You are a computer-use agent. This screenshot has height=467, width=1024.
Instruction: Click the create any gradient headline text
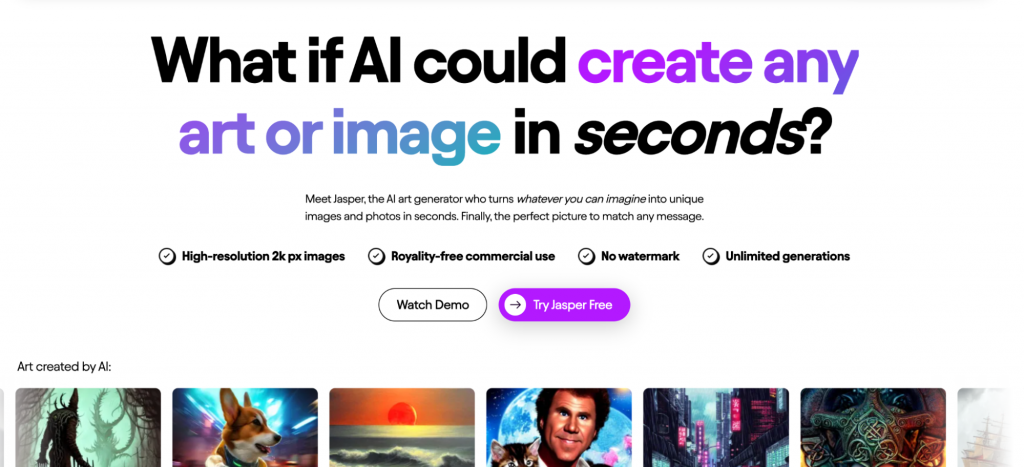(x=718, y=63)
